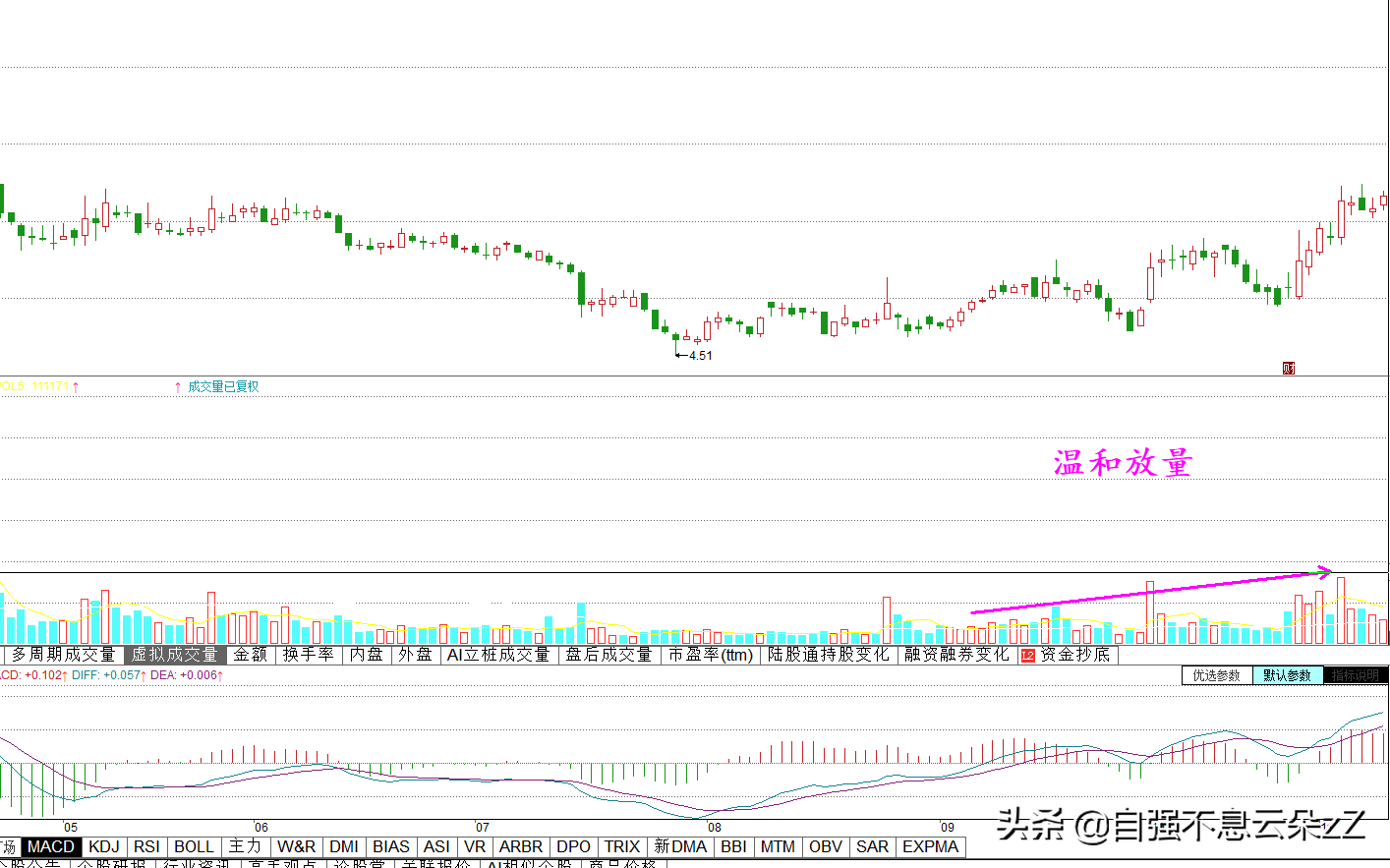Show the BOLL indicator
This screenshot has width=1390, height=868.
194,846
